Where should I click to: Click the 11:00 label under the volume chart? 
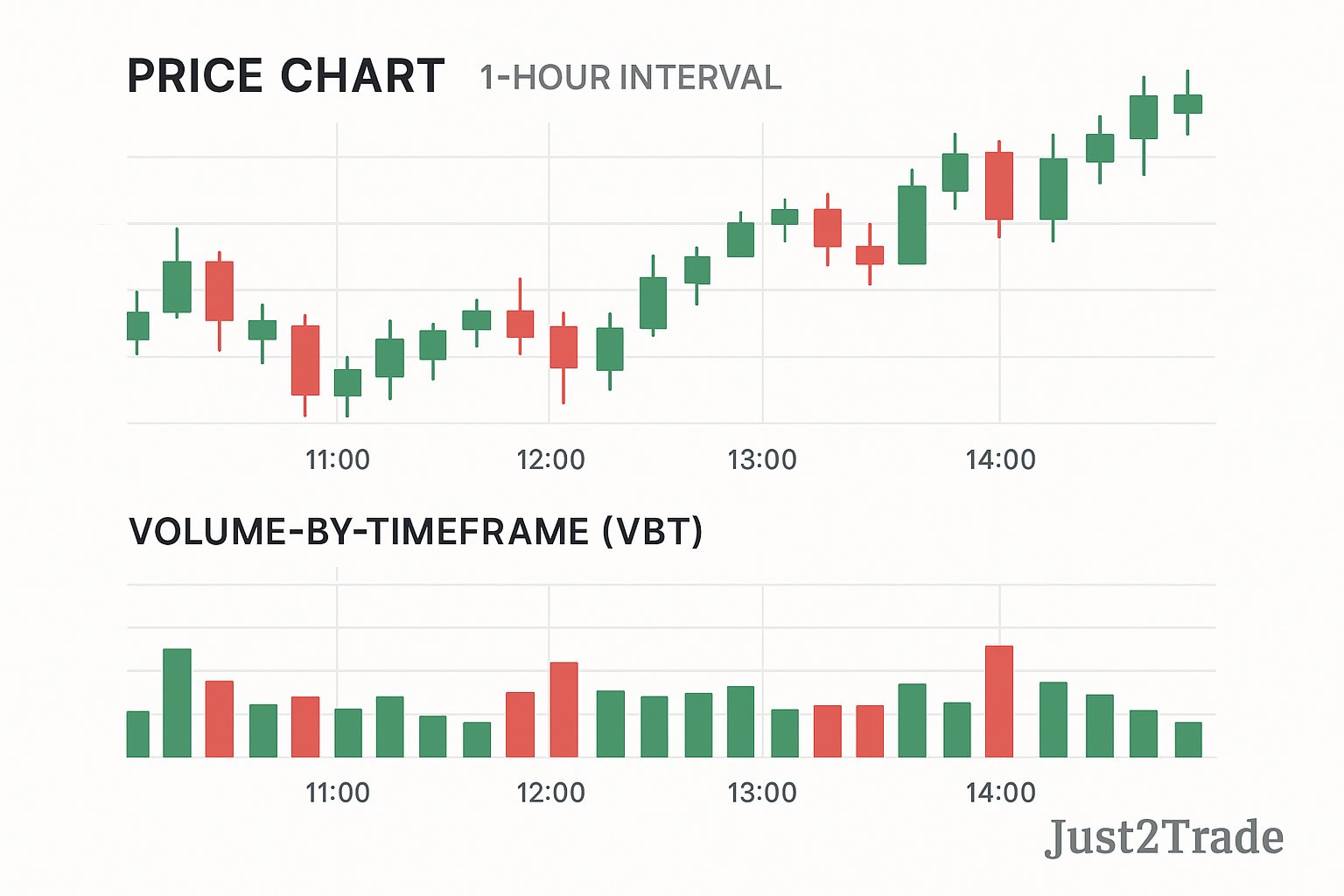pos(337,793)
